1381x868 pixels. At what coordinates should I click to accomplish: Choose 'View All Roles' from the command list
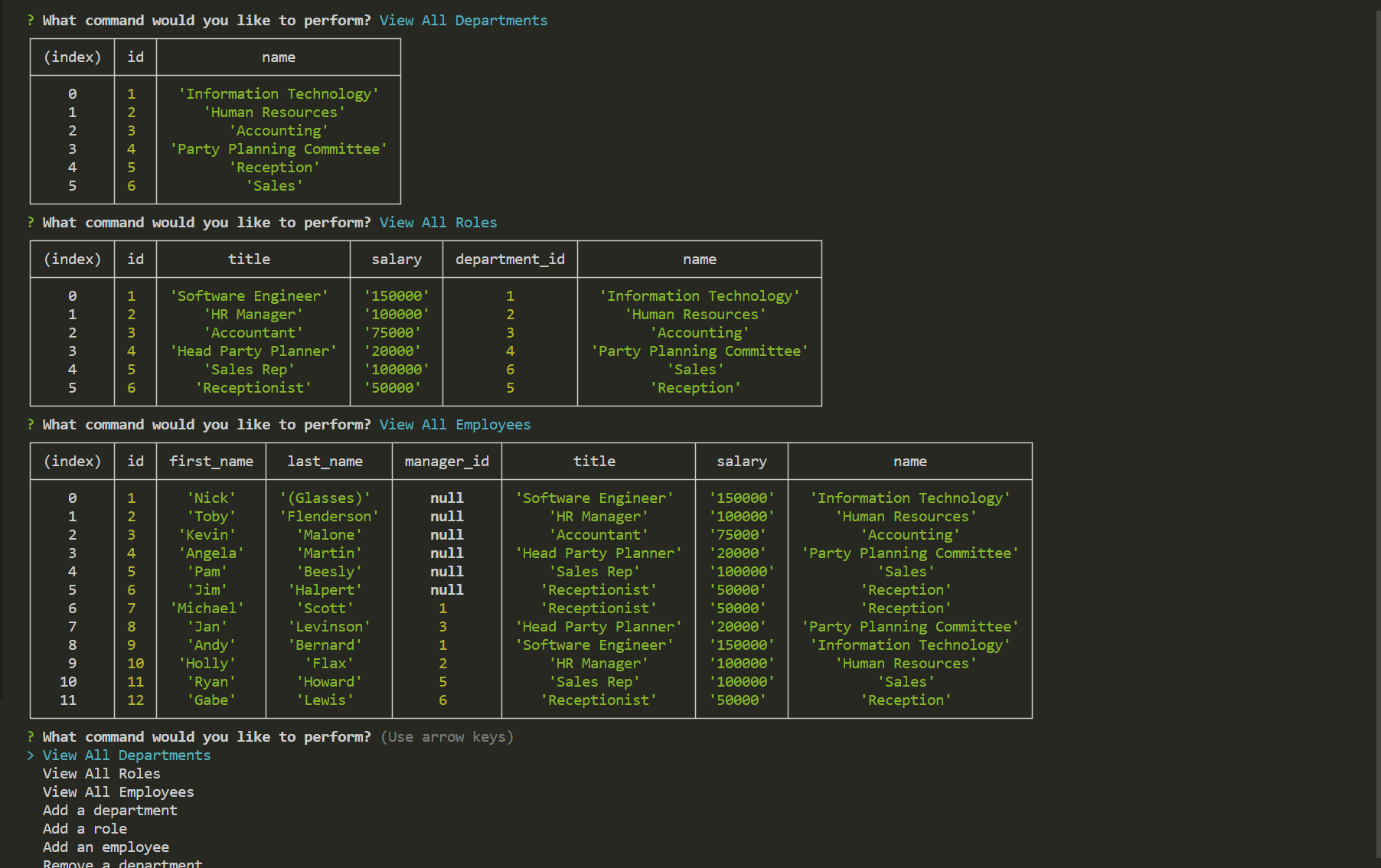click(x=102, y=773)
